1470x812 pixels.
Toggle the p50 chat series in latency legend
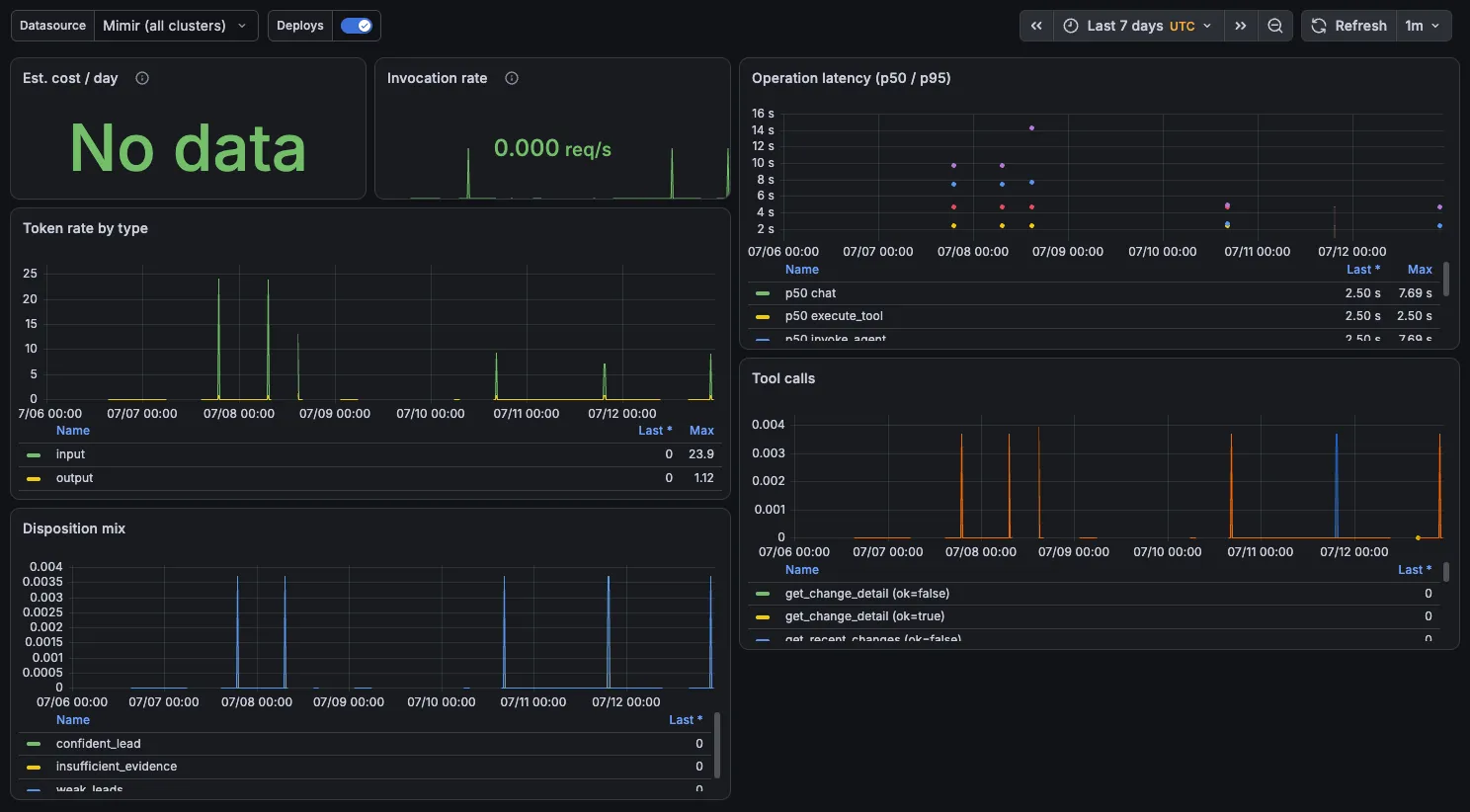(810, 293)
